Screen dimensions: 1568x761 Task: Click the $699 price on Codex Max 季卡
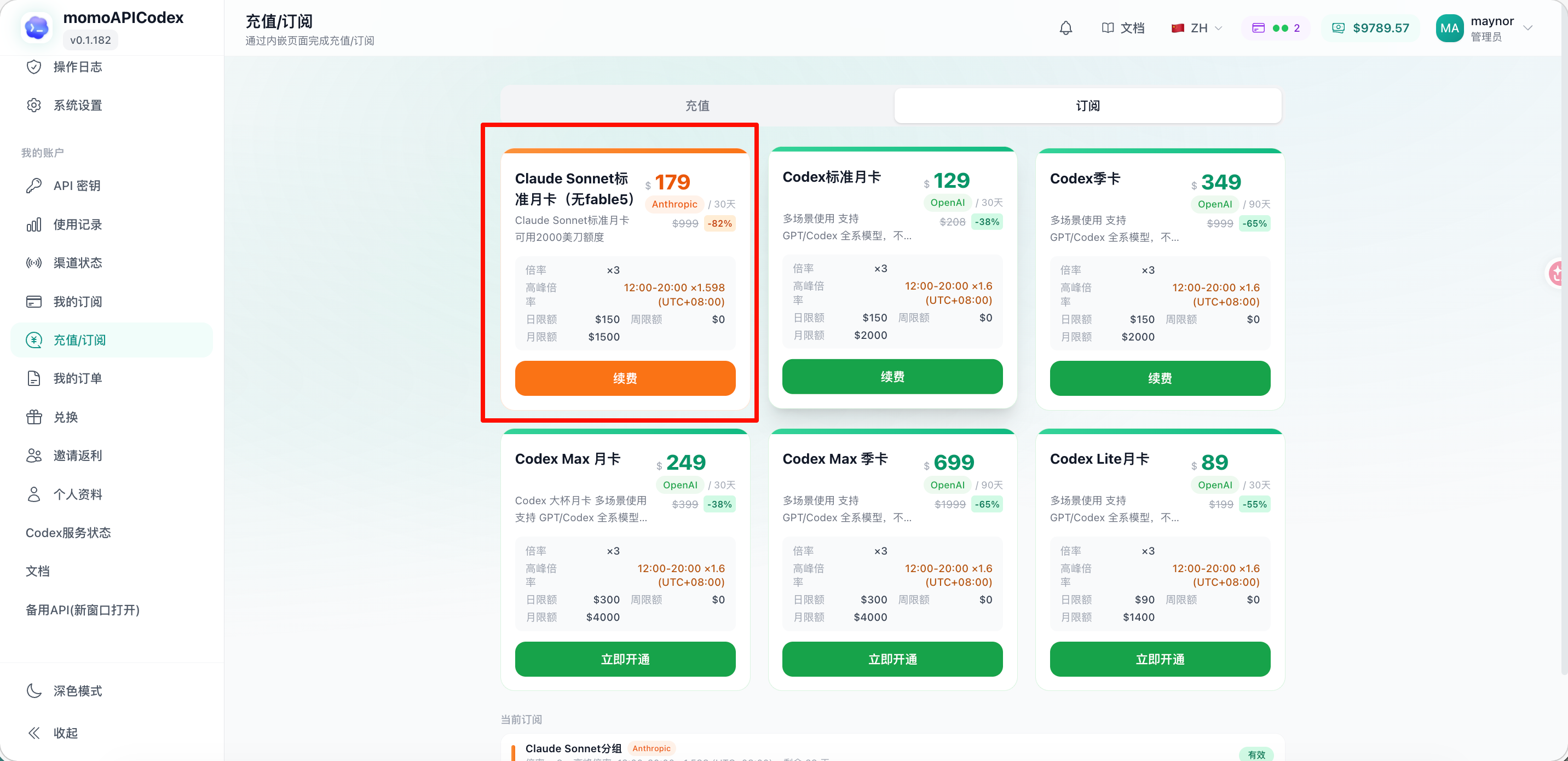[949, 463]
